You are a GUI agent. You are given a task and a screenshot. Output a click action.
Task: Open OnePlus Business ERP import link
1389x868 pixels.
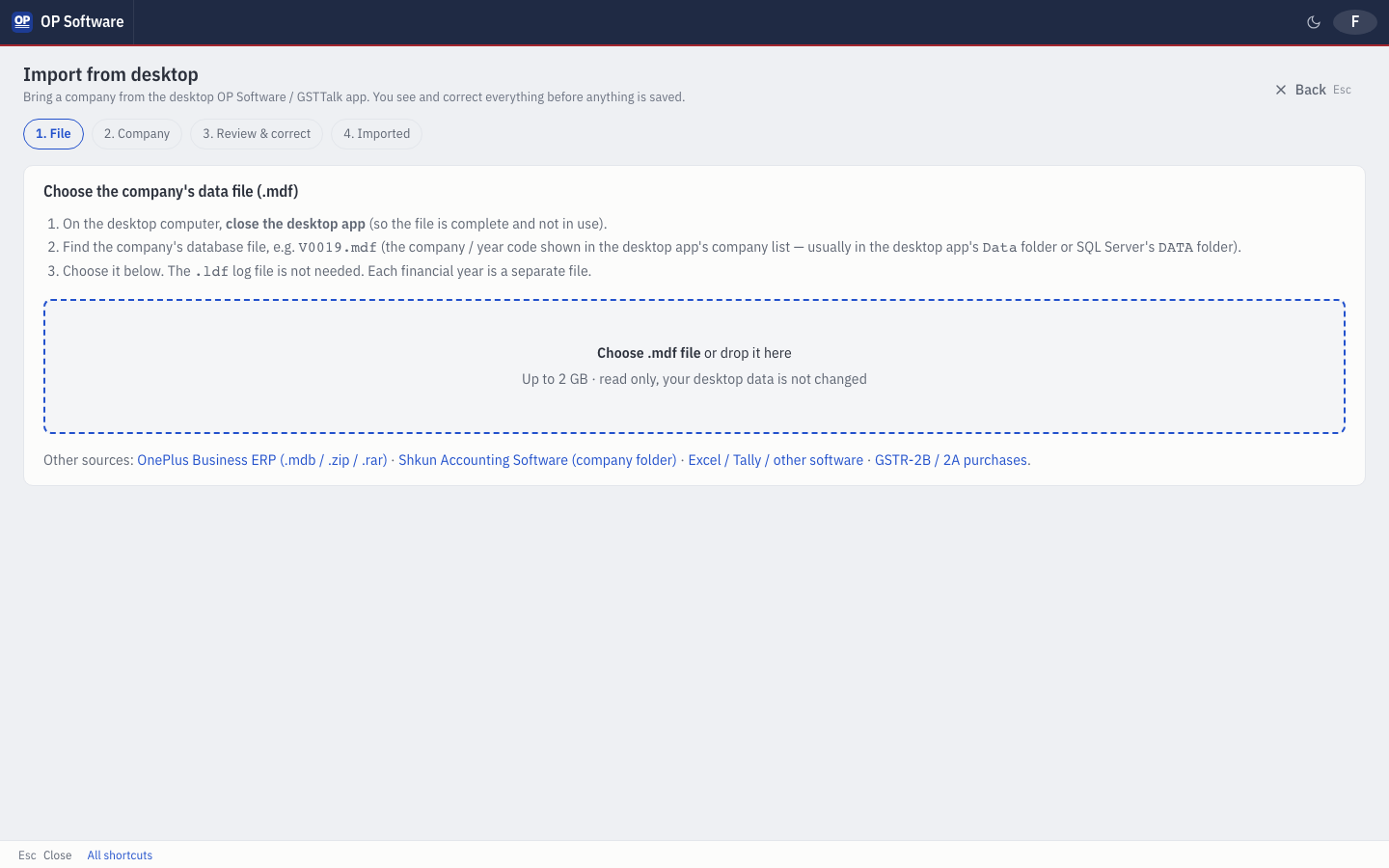tap(262, 460)
